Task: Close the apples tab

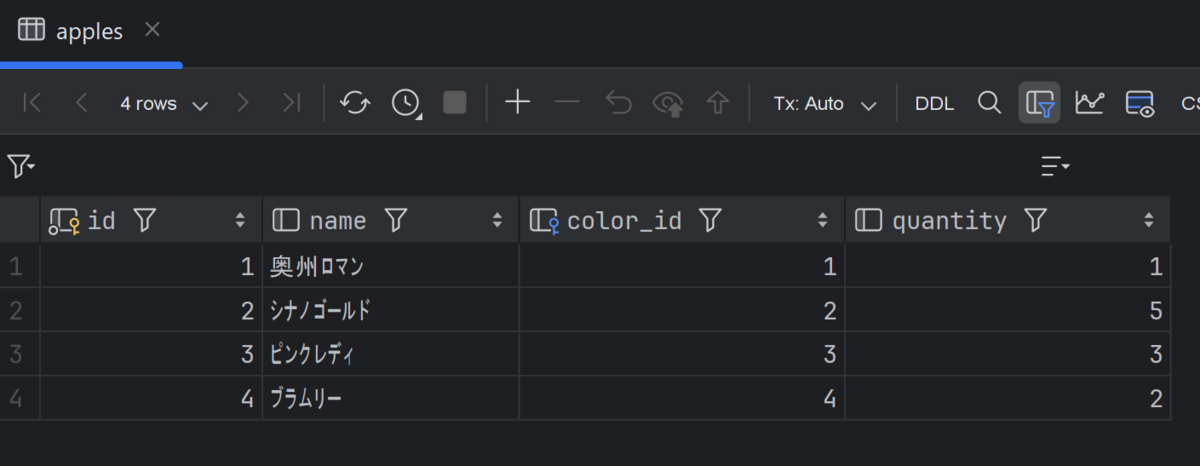Action: [x=152, y=30]
